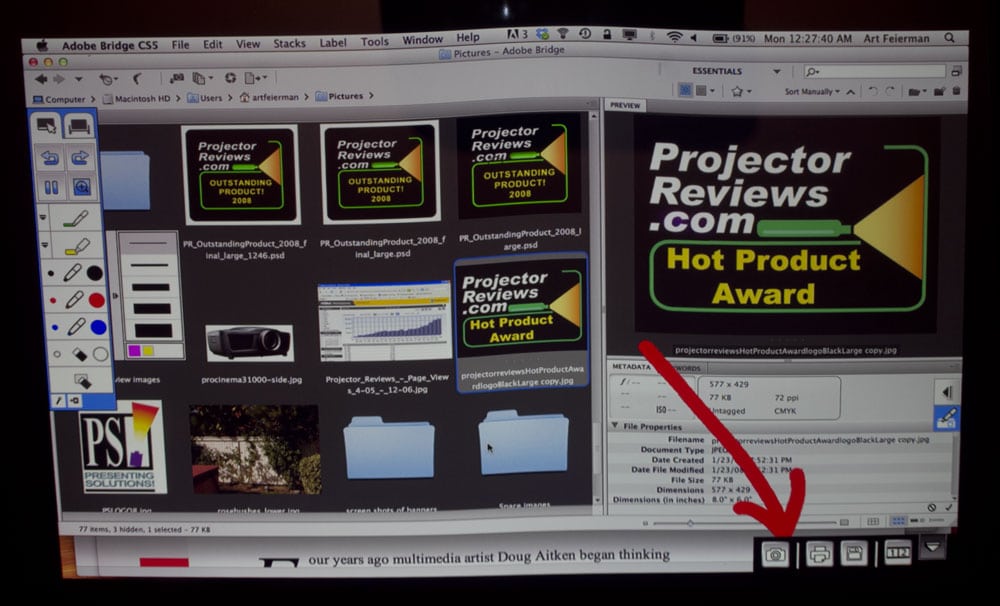The width and height of the screenshot is (1000, 606).
Task: Open the Stacks menu
Action: tap(290, 43)
